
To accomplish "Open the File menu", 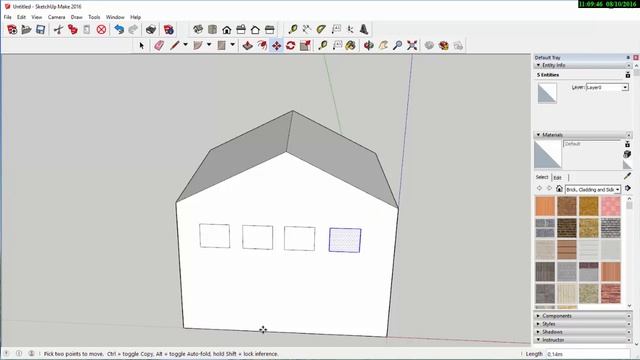I will [7, 17].
